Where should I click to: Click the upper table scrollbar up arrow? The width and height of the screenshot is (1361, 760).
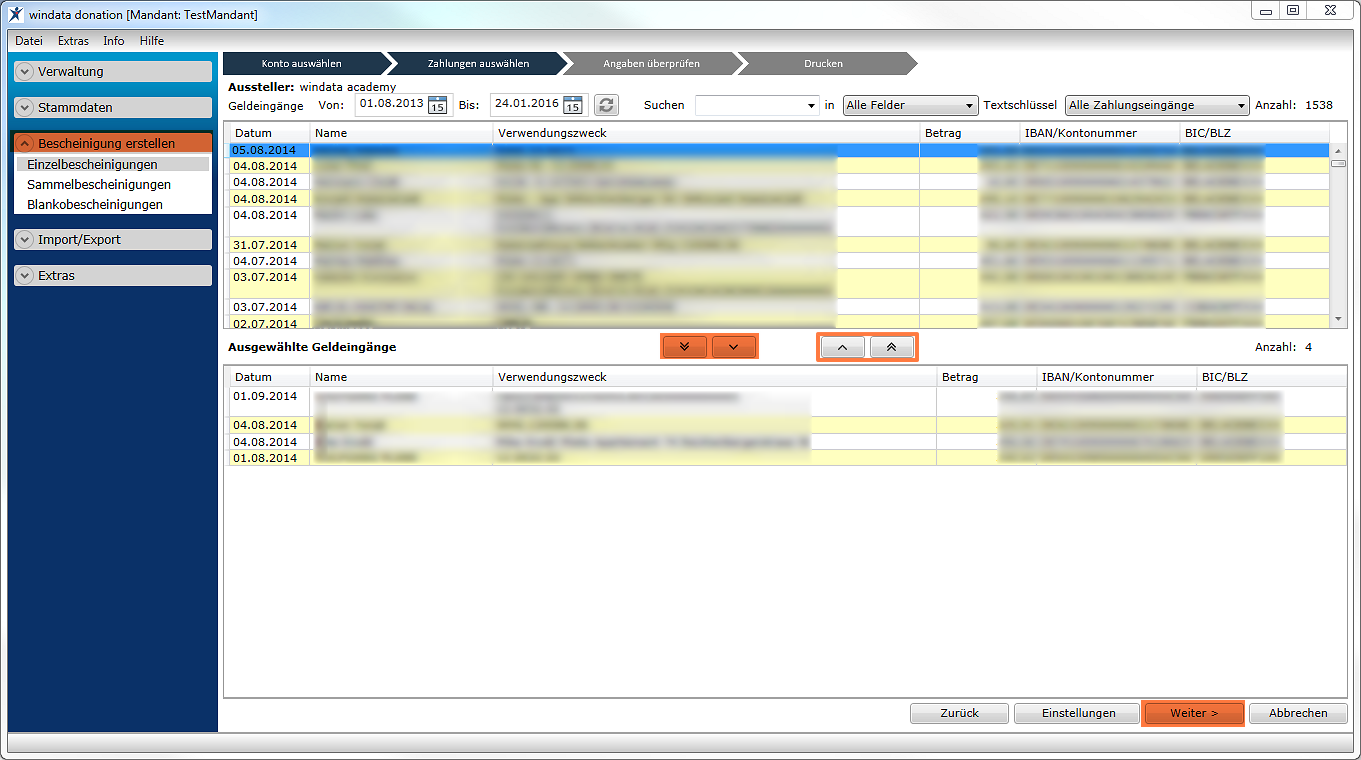(1338, 150)
